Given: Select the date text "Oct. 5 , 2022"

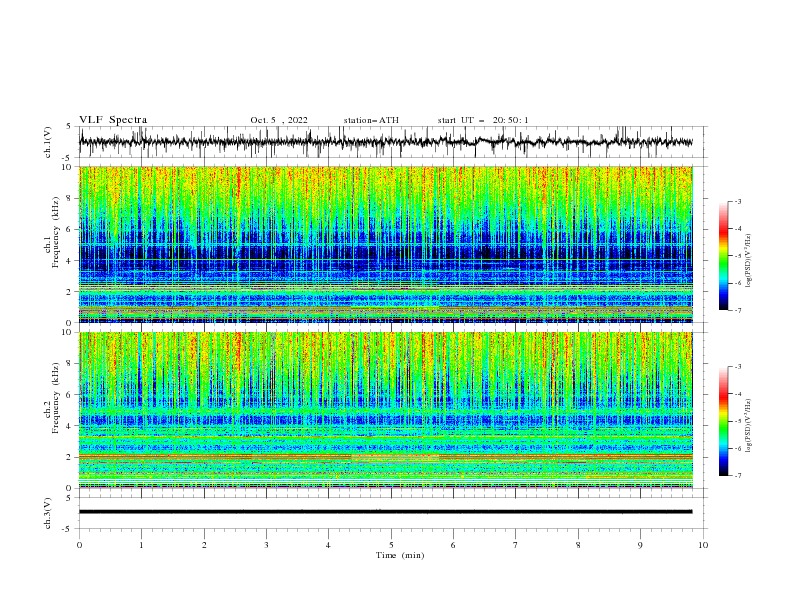Looking at the screenshot, I should coord(279,120).
